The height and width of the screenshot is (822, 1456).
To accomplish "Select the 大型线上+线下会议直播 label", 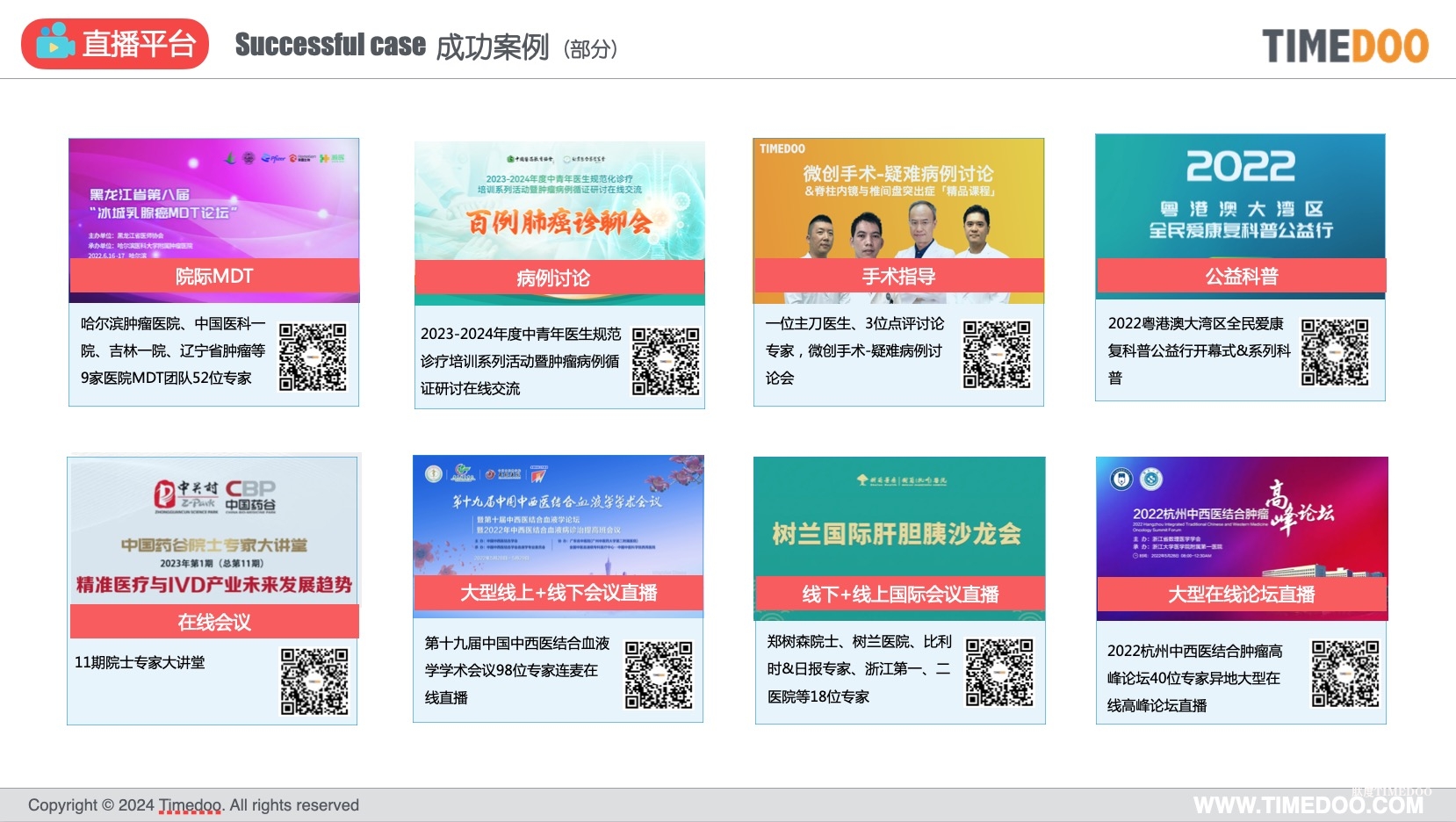I will [x=559, y=593].
